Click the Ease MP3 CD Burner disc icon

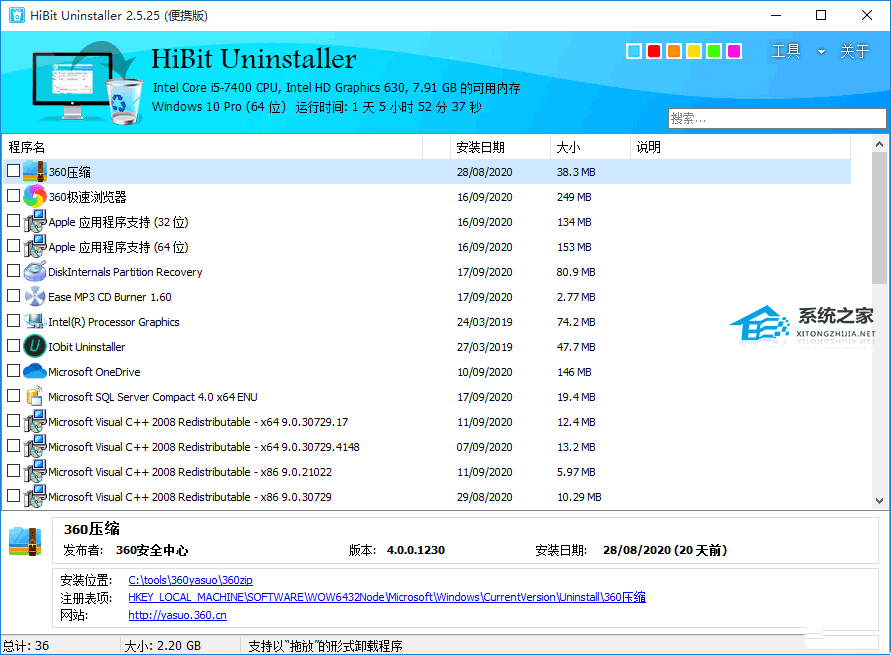[x=35, y=297]
